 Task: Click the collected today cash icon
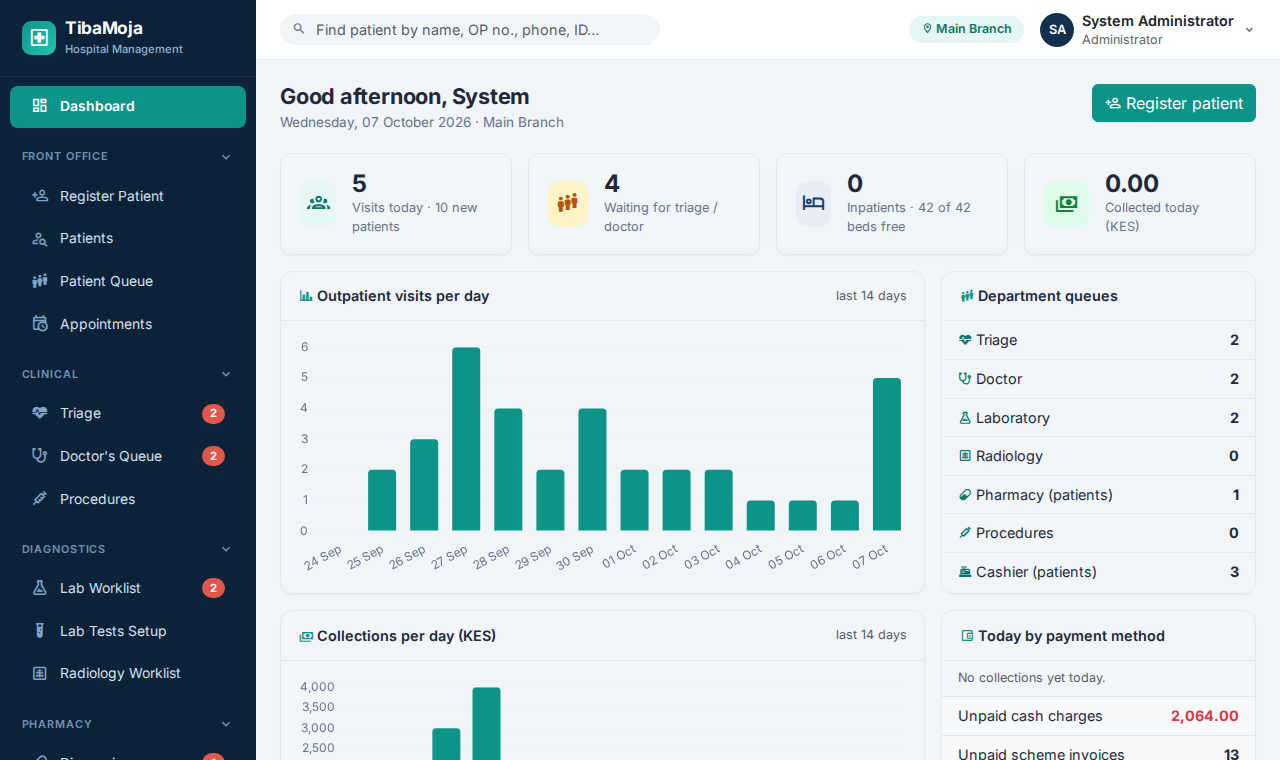(1066, 204)
